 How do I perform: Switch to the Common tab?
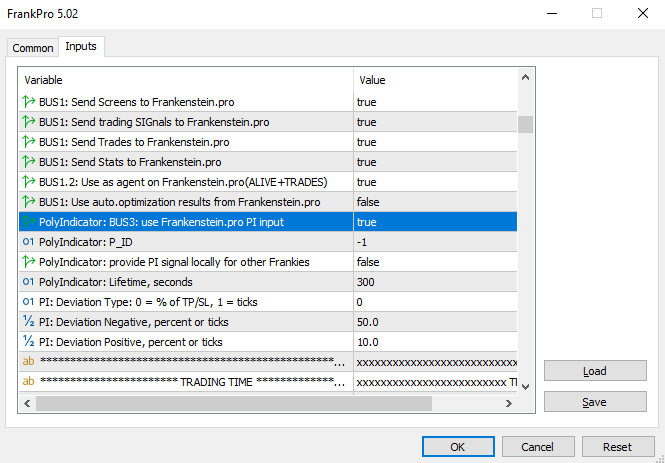click(x=33, y=48)
